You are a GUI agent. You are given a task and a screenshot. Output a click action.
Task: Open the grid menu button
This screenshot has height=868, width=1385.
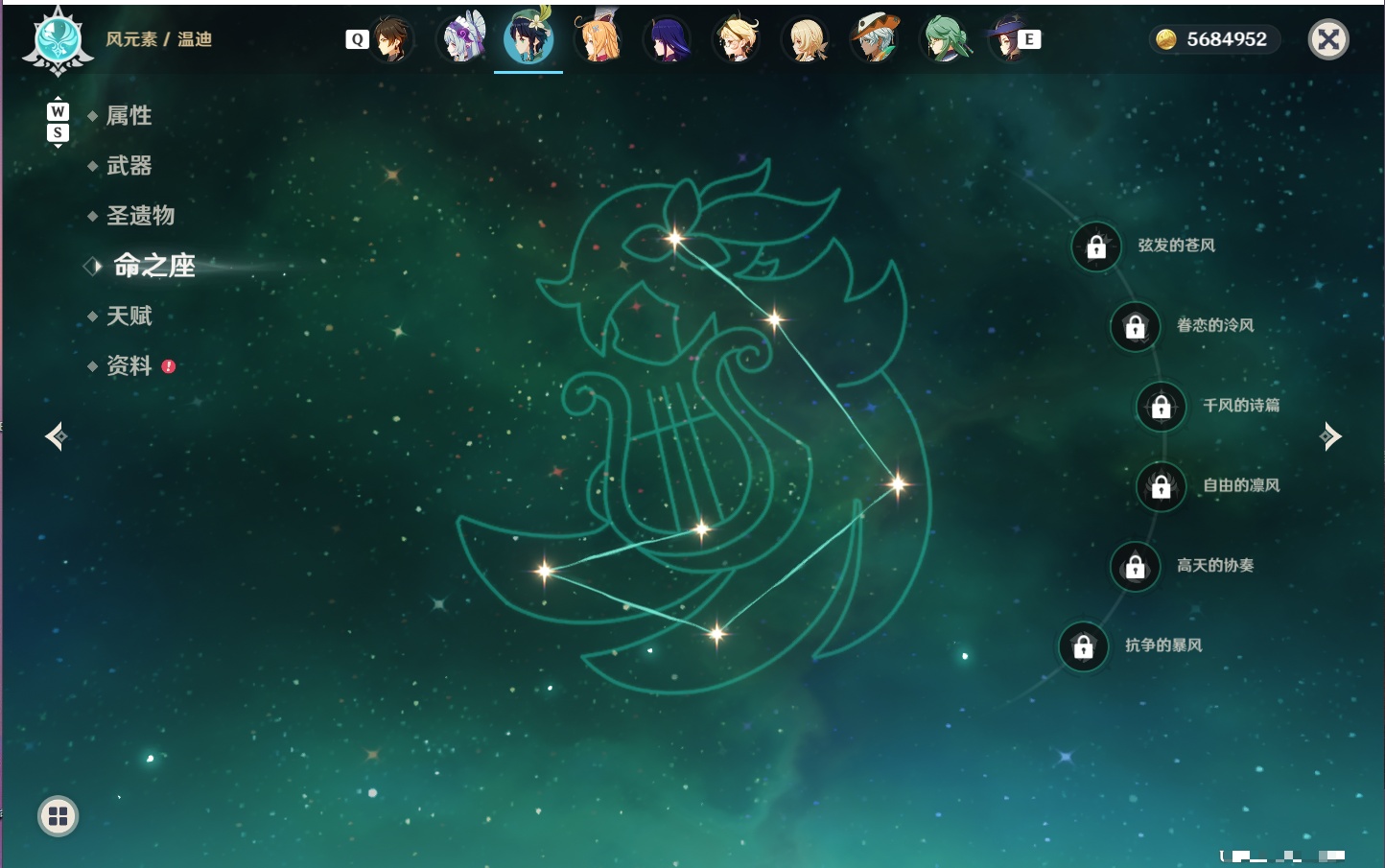click(x=58, y=816)
